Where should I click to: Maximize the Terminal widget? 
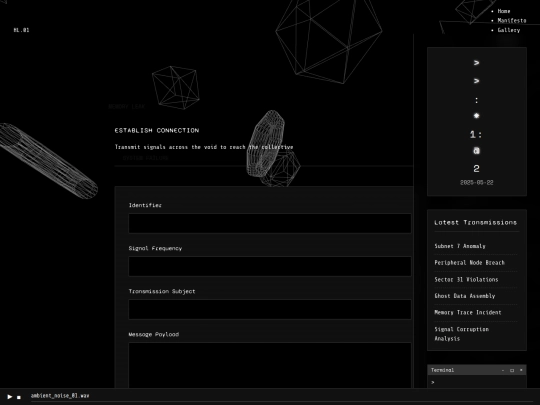pos(512,370)
